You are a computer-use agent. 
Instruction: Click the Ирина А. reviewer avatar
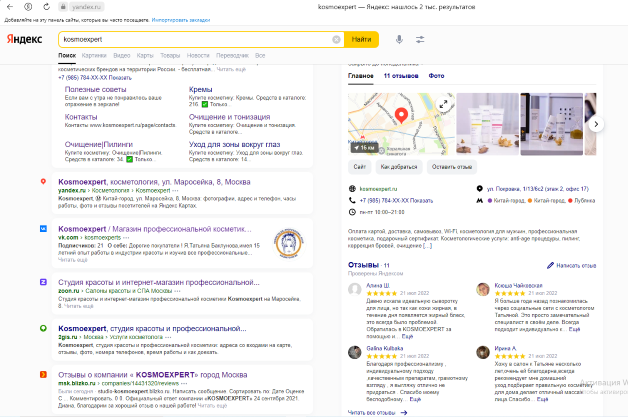[483, 352]
